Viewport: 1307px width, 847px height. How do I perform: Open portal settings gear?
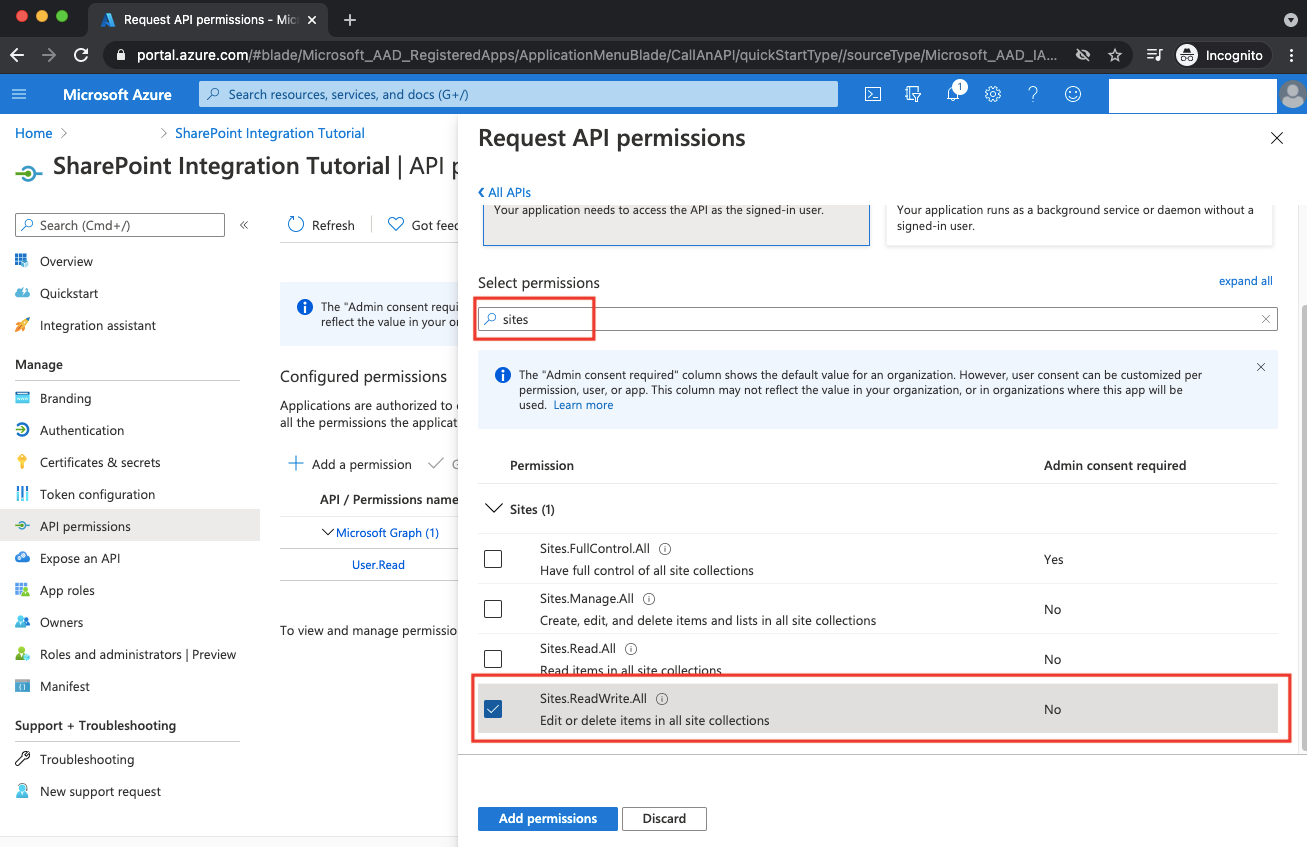pyautogui.click(x=993, y=94)
